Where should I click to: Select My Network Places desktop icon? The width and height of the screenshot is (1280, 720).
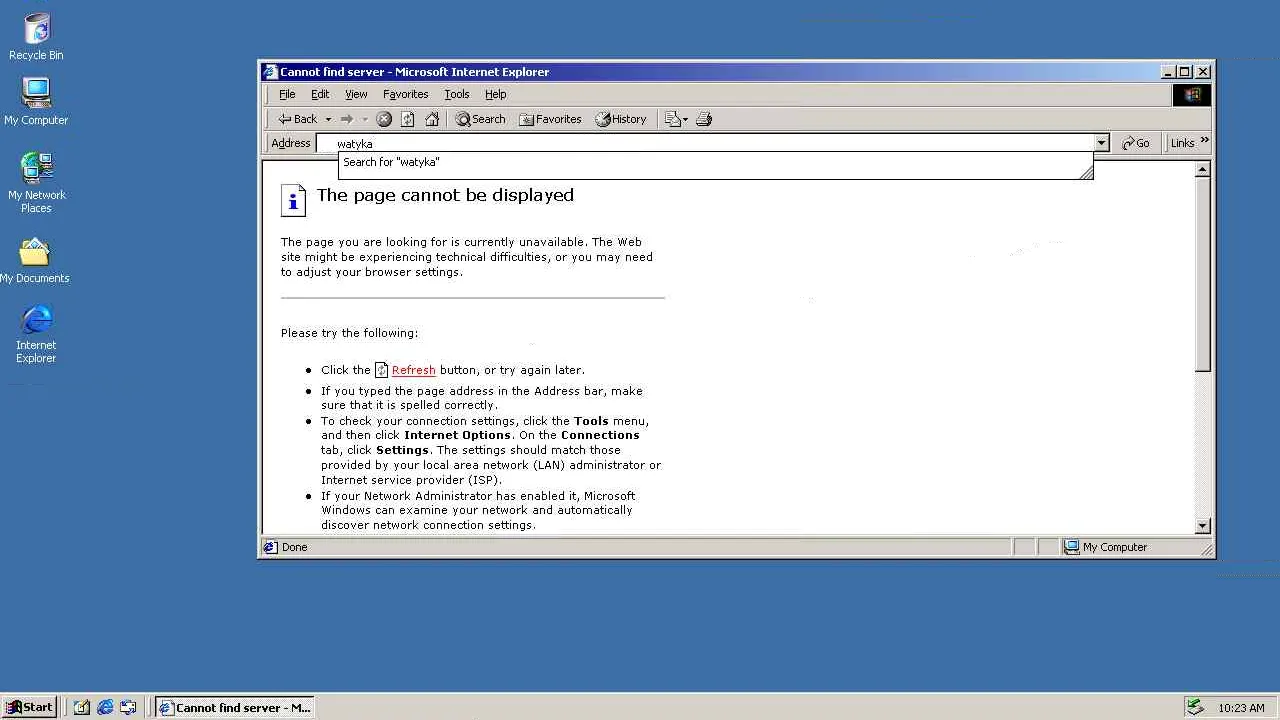pyautogui.click(x=36, y=182)
